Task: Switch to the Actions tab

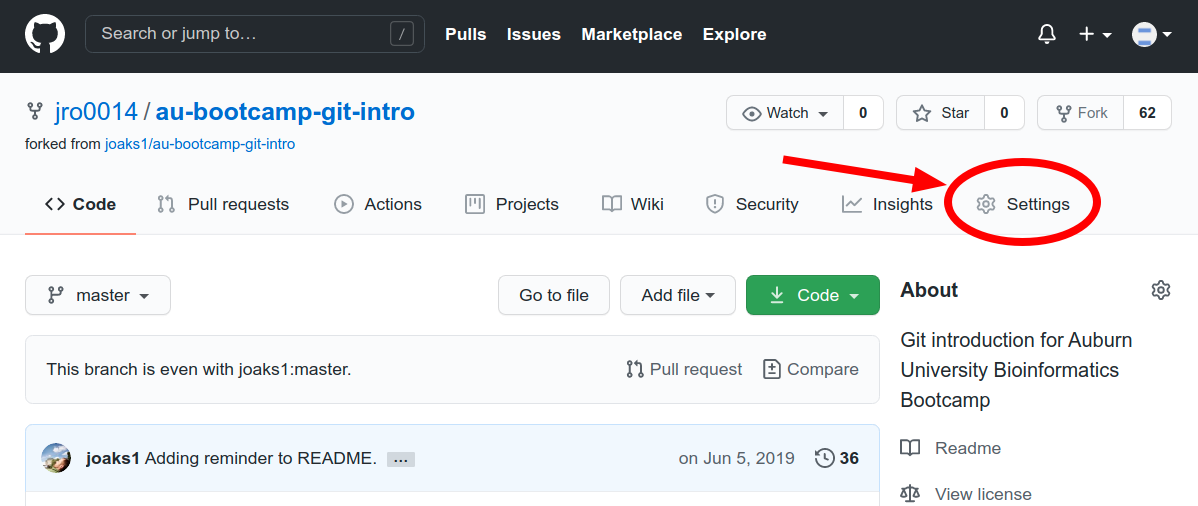Action: (378, 204)
